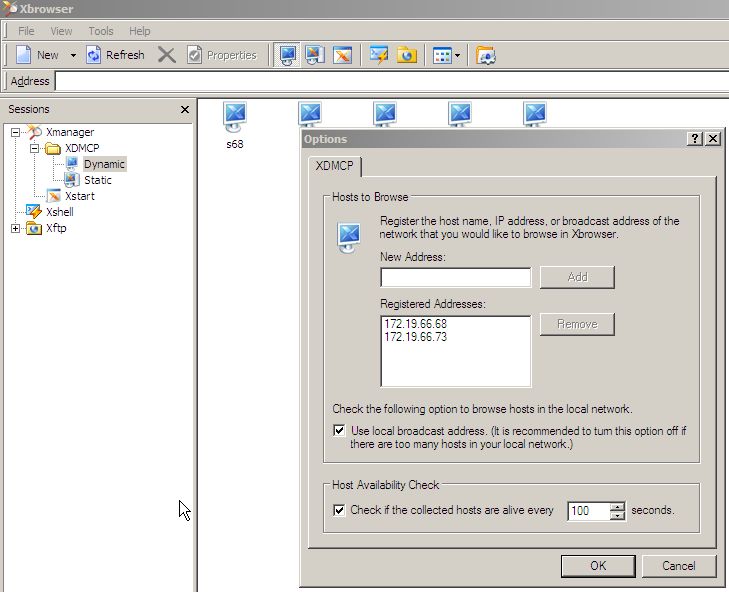Open the Help menu
Image resolution: width=729 pixels, height=592 pixels.
(139, 31)
